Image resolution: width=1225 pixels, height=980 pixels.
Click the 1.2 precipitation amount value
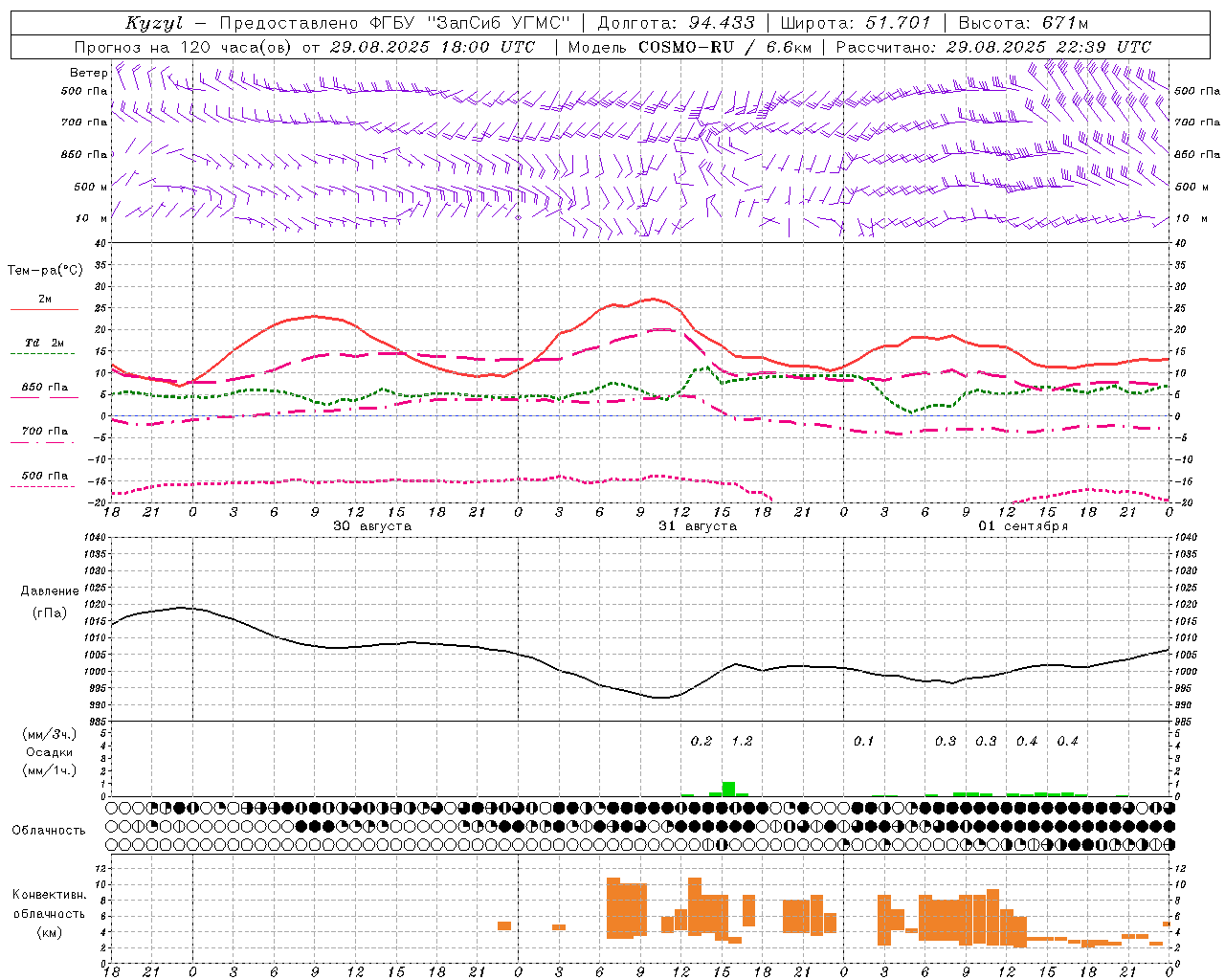point(742,741)
